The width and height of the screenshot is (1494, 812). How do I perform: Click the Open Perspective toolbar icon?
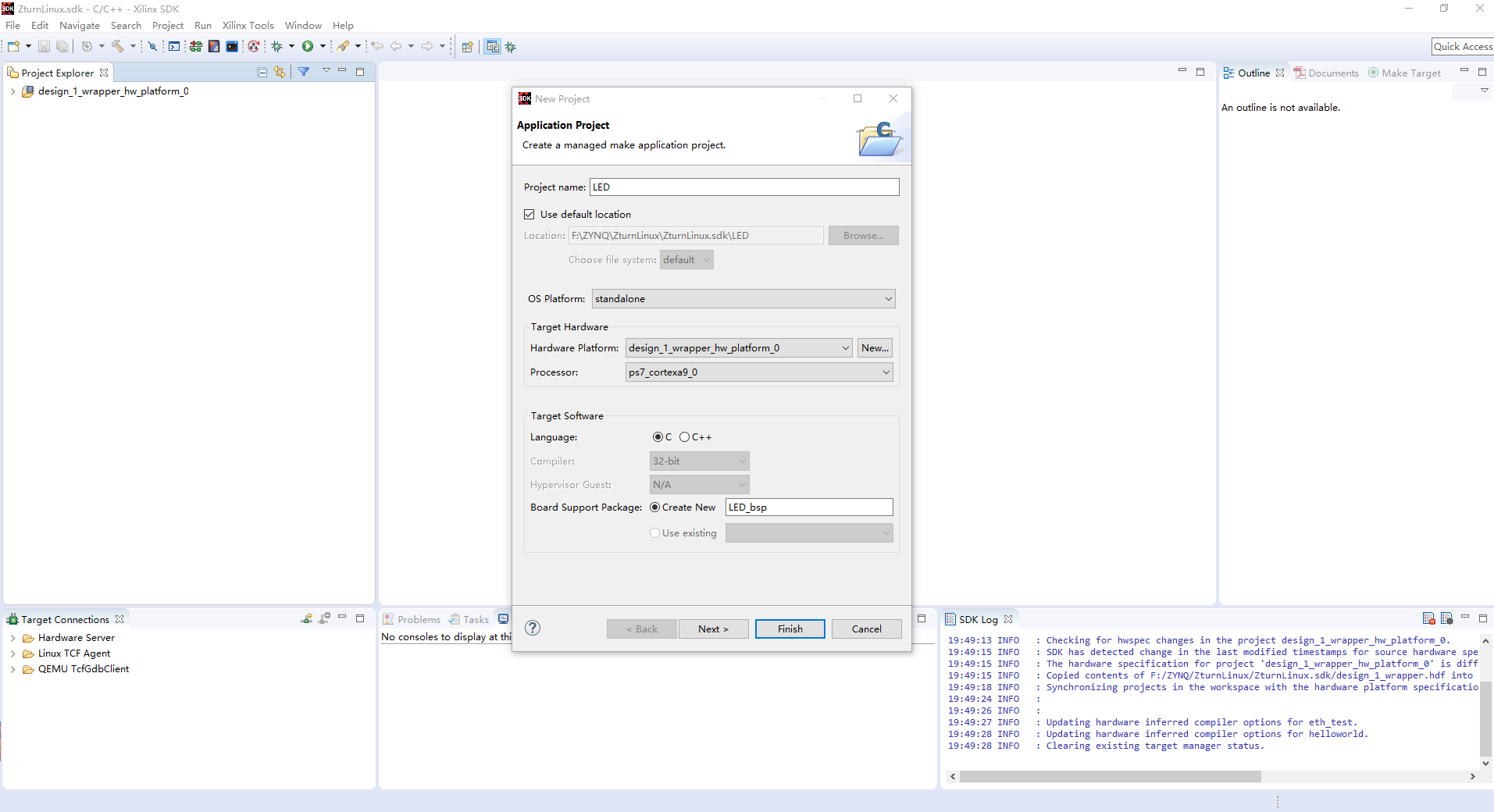point(467,47)
